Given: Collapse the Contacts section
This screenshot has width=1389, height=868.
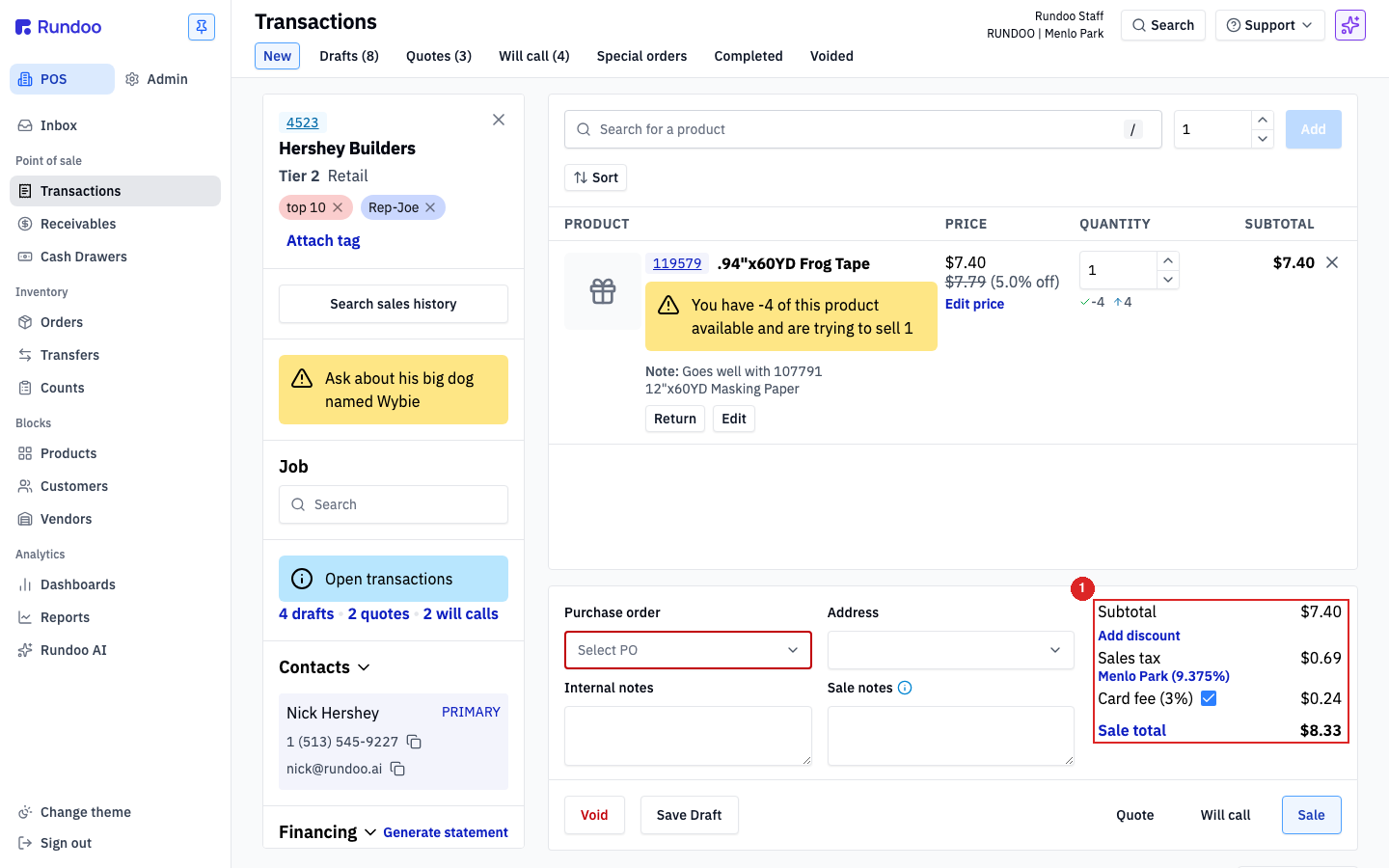Looking at the screenshot, I should (364, 667).
